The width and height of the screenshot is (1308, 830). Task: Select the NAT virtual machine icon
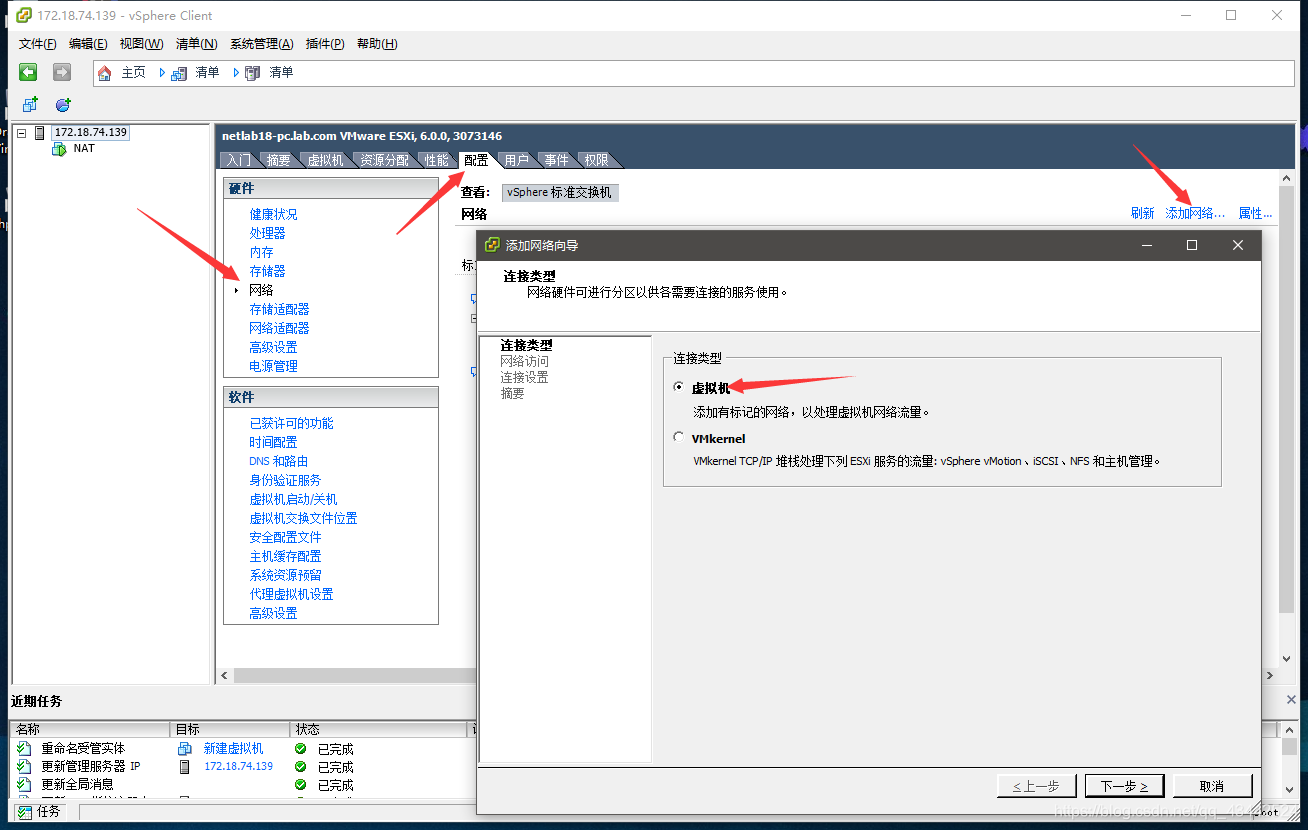pyautogui.click(x=59, y=148)
